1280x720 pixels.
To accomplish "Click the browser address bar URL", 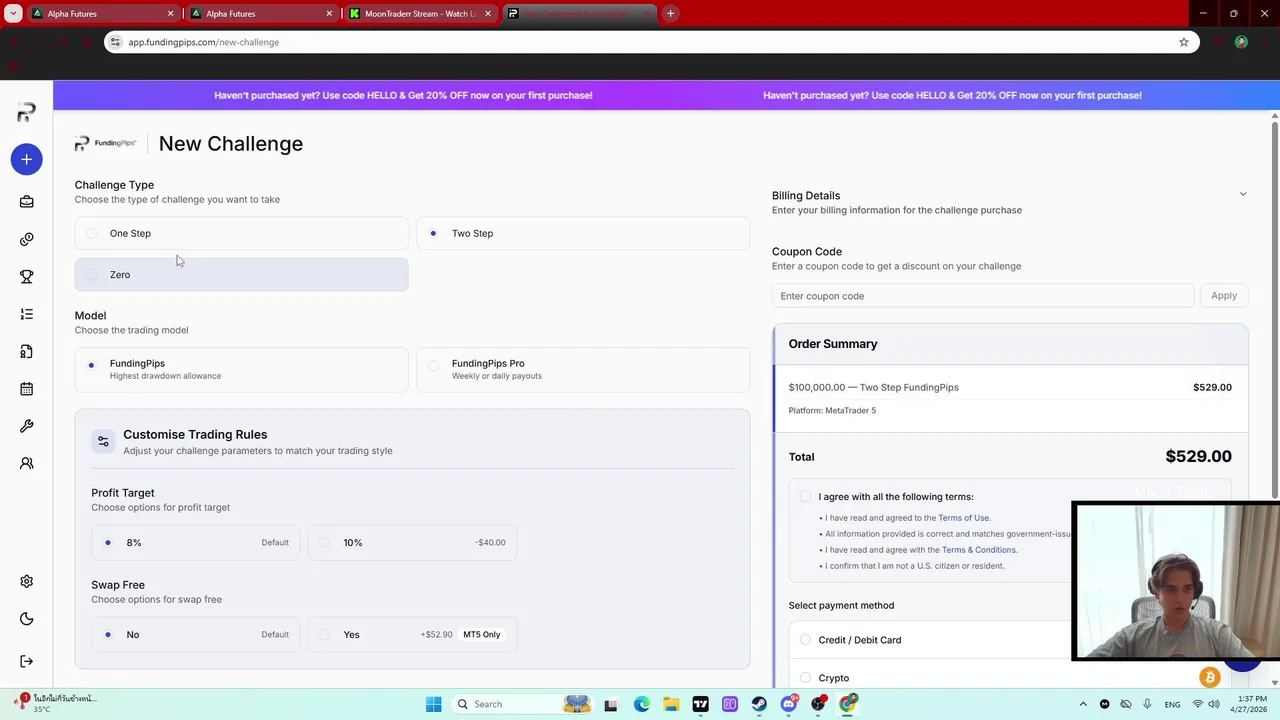I will 204,42.
